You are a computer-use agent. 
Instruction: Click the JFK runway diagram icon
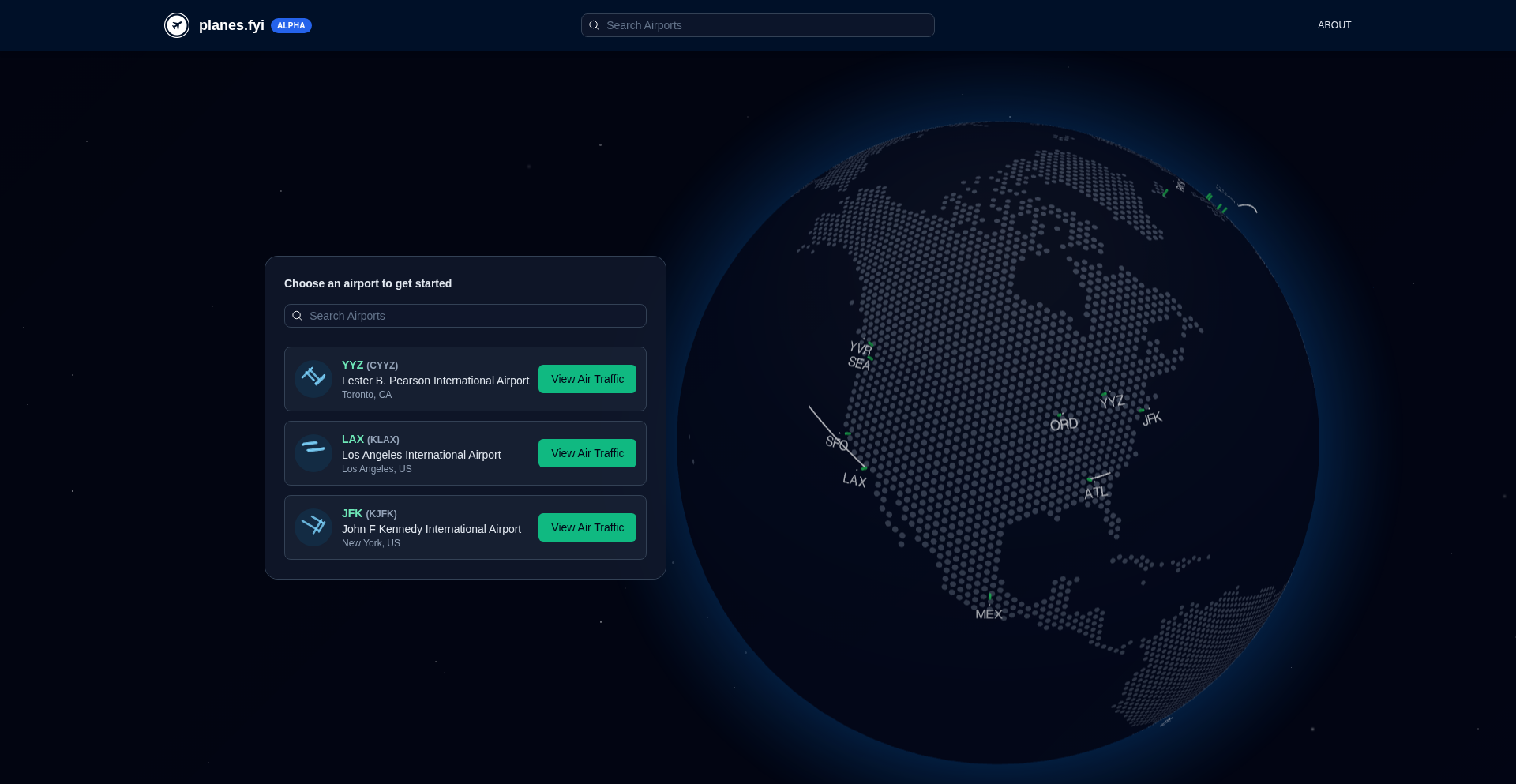click(313, 527)
